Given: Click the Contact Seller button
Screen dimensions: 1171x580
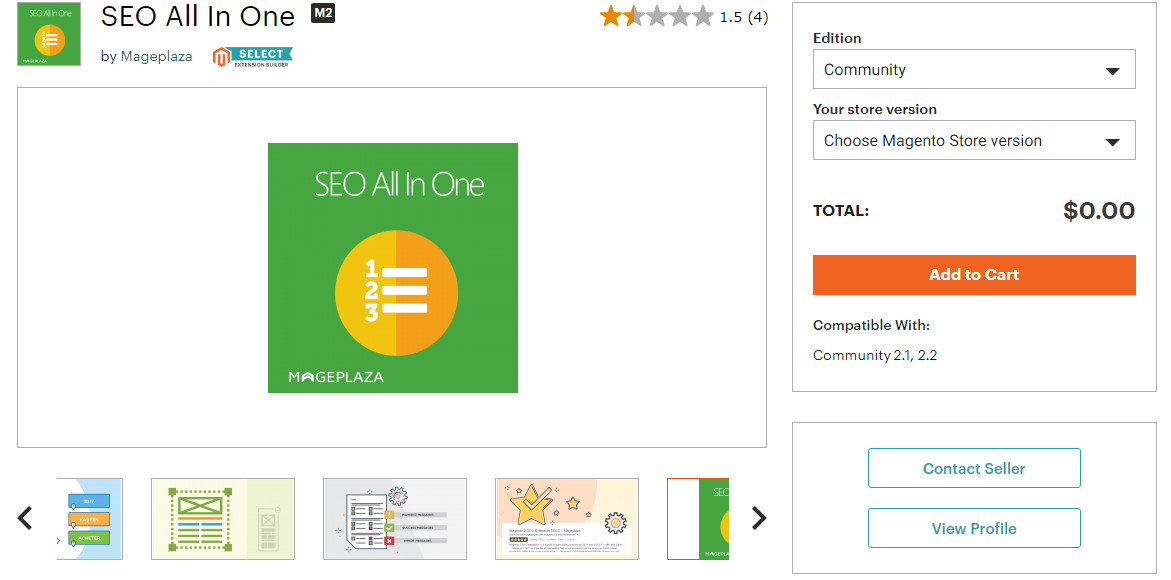Looking at the screenshot, I should tap(974, 469).
